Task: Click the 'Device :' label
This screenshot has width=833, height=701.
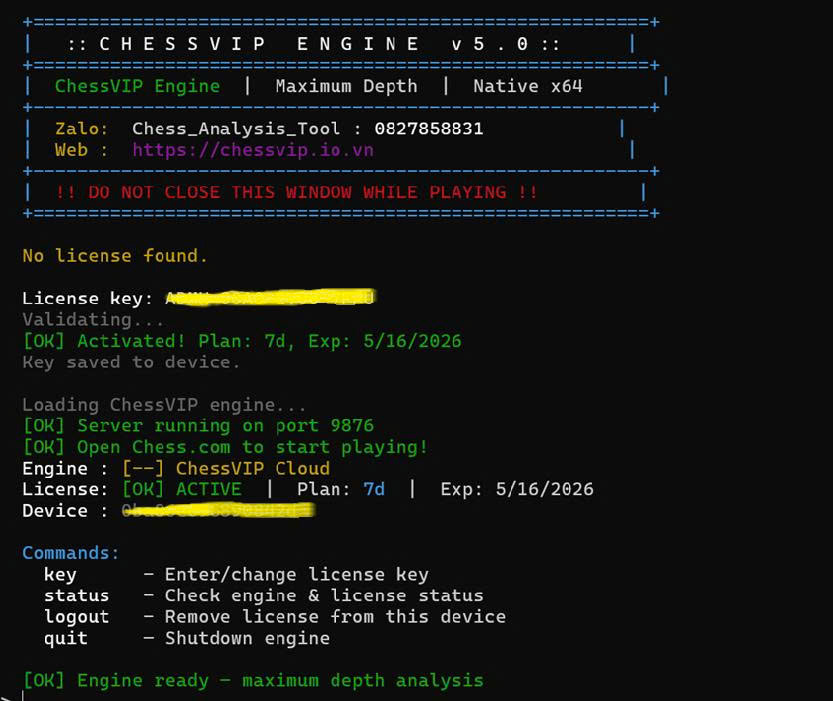Action: [x=65, y=511]
